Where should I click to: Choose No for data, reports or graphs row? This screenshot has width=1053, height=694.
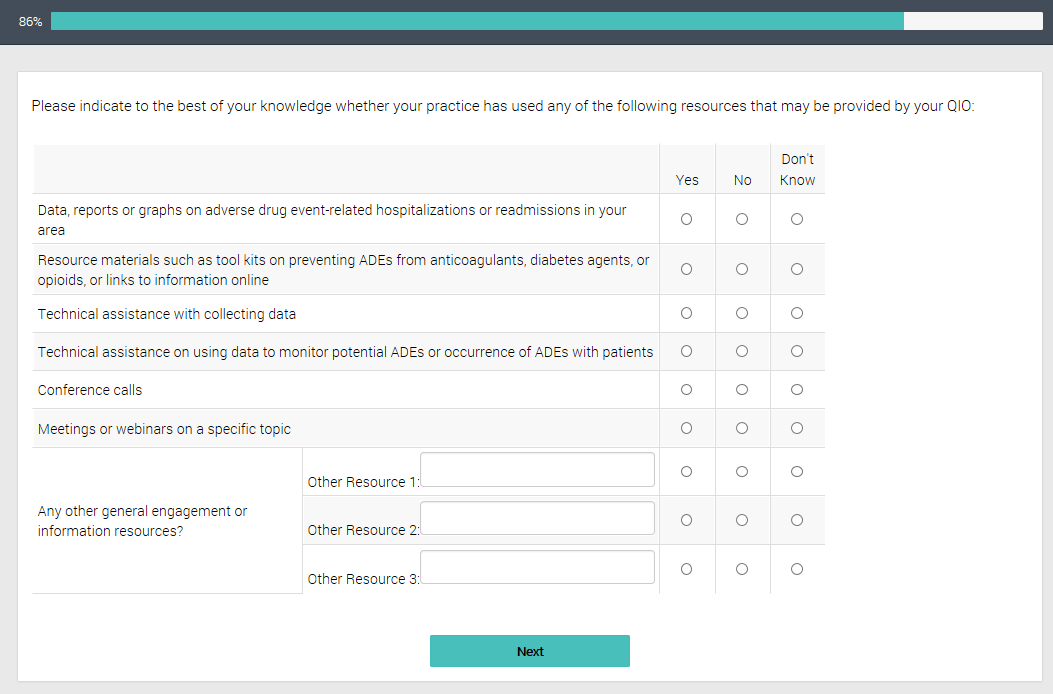point(742,219)
